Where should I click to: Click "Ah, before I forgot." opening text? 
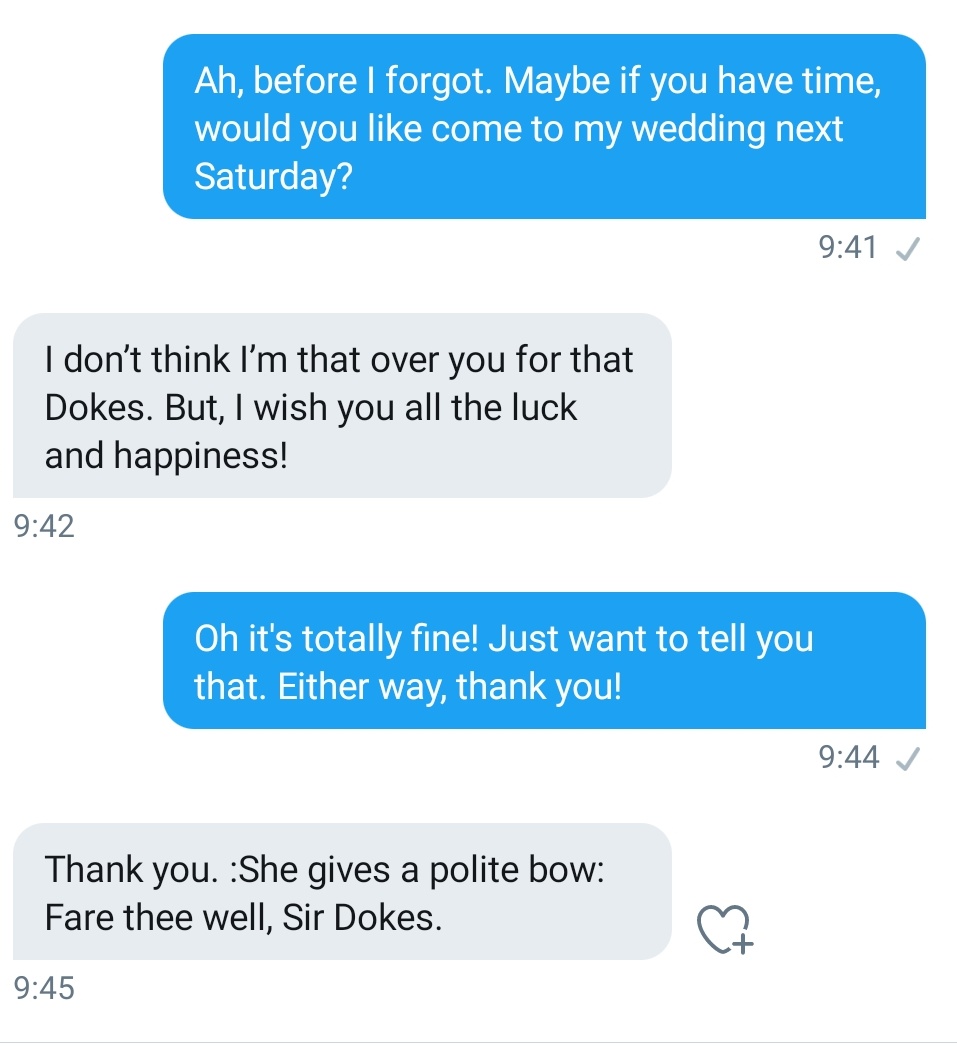[x=343, y=80]
